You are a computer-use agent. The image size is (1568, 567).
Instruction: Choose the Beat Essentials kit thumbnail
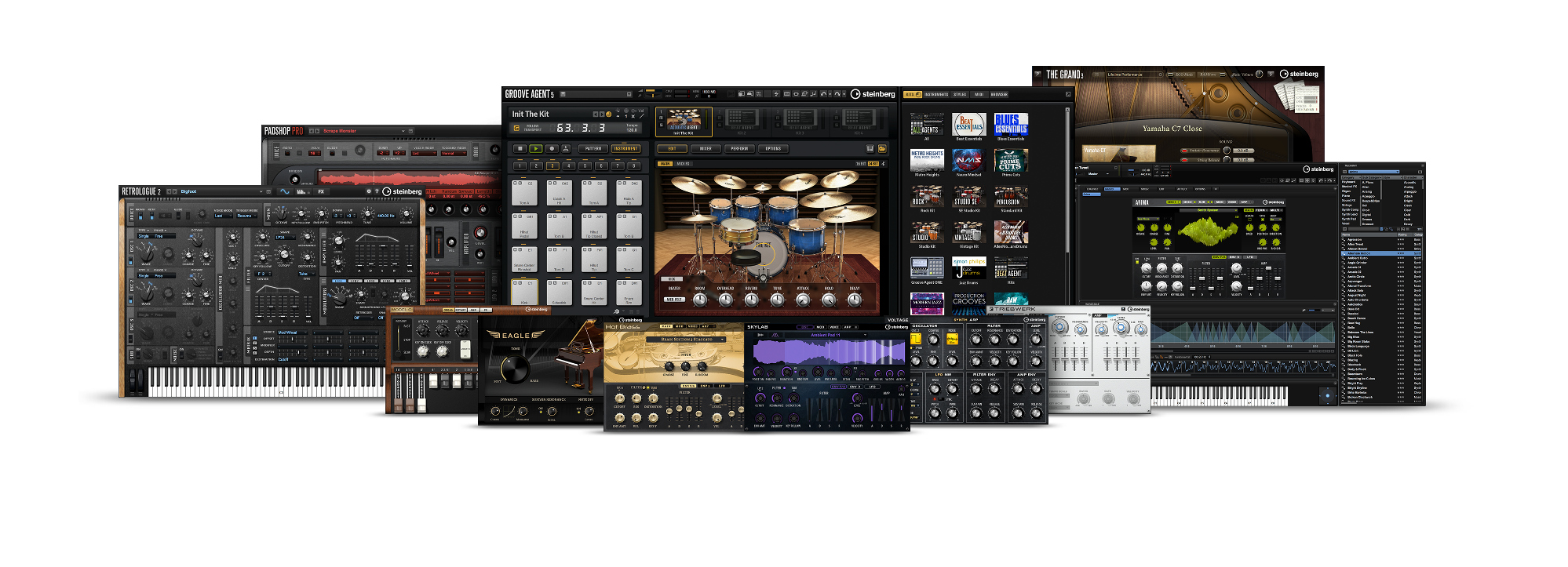[969, 124]
